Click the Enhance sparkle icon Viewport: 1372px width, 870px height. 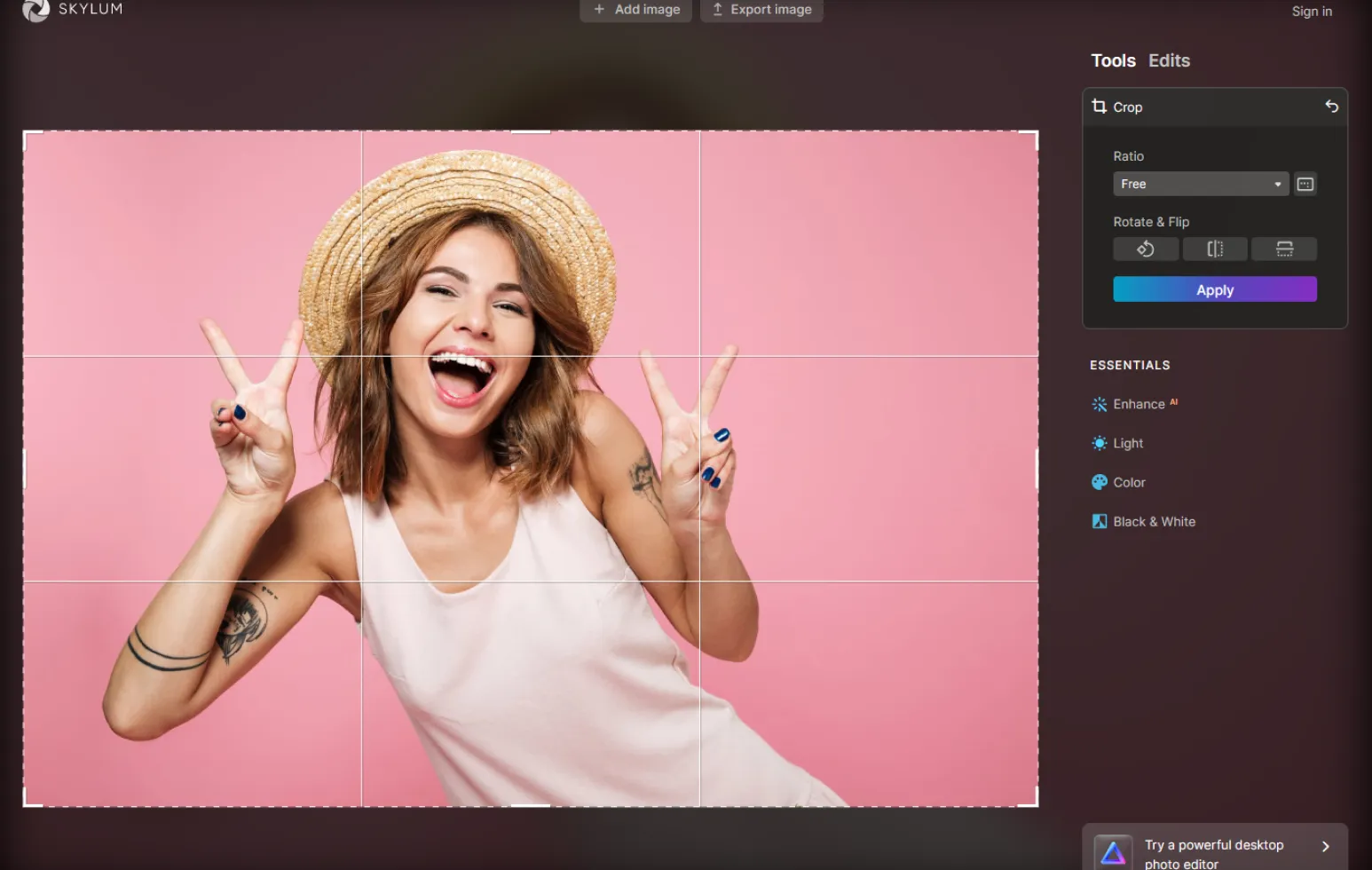1100,404
